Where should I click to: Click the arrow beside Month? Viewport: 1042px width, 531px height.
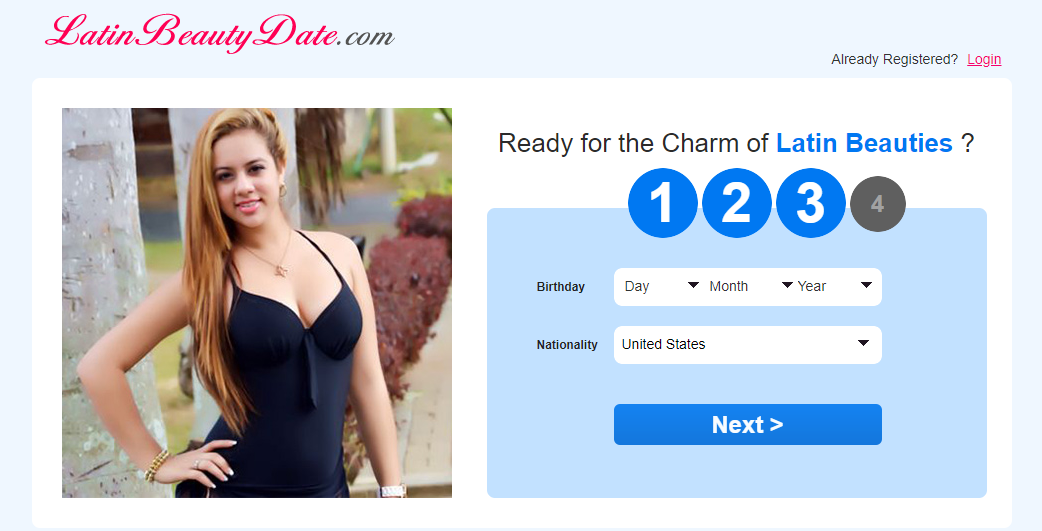(787, 285)
